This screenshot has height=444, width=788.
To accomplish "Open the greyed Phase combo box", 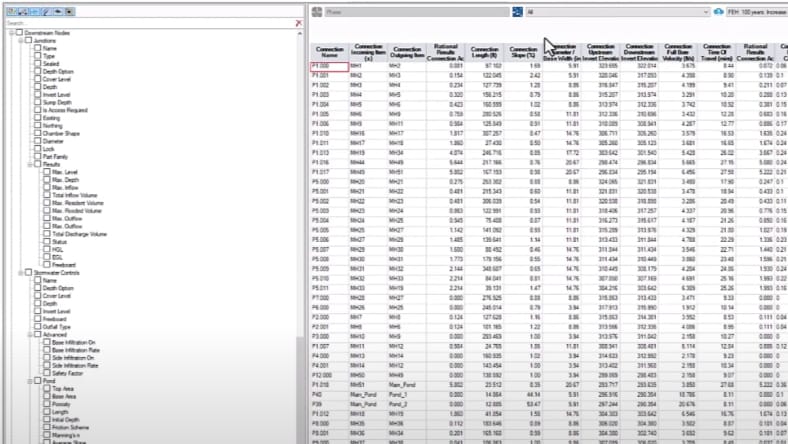I will (417, 12).
